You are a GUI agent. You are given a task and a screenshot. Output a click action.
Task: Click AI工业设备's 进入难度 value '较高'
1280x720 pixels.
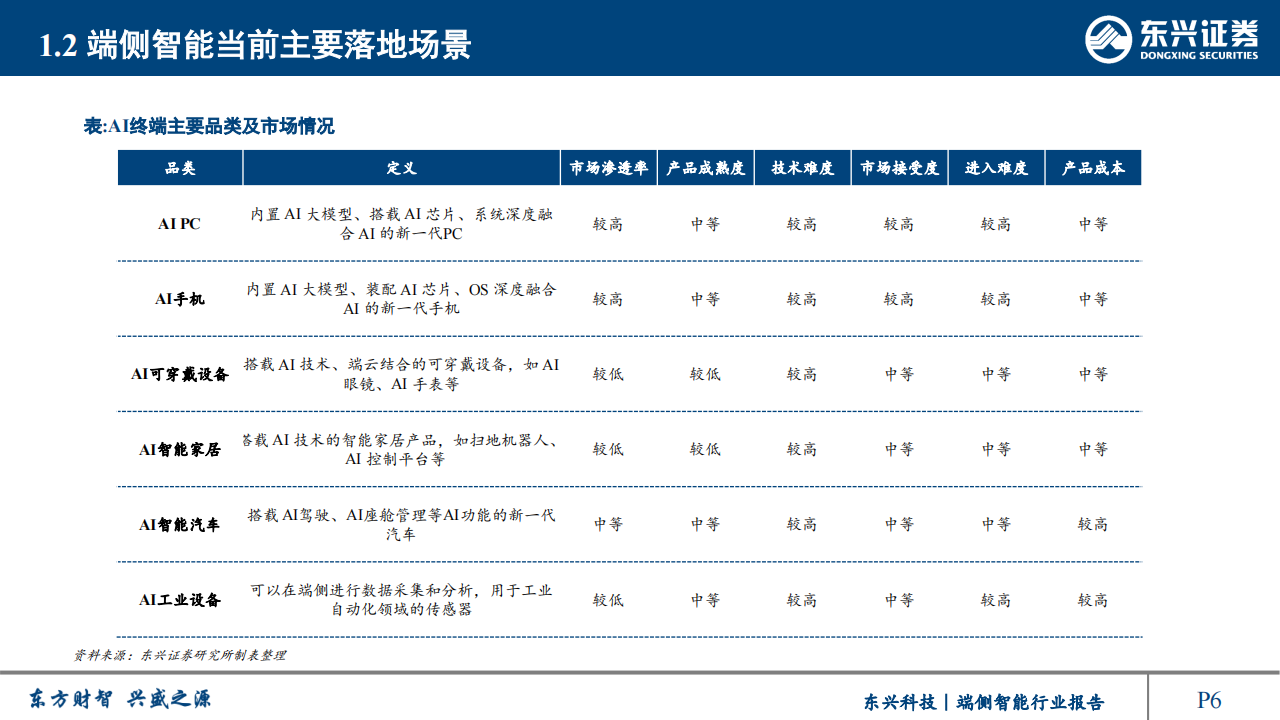tap(996, 600)
